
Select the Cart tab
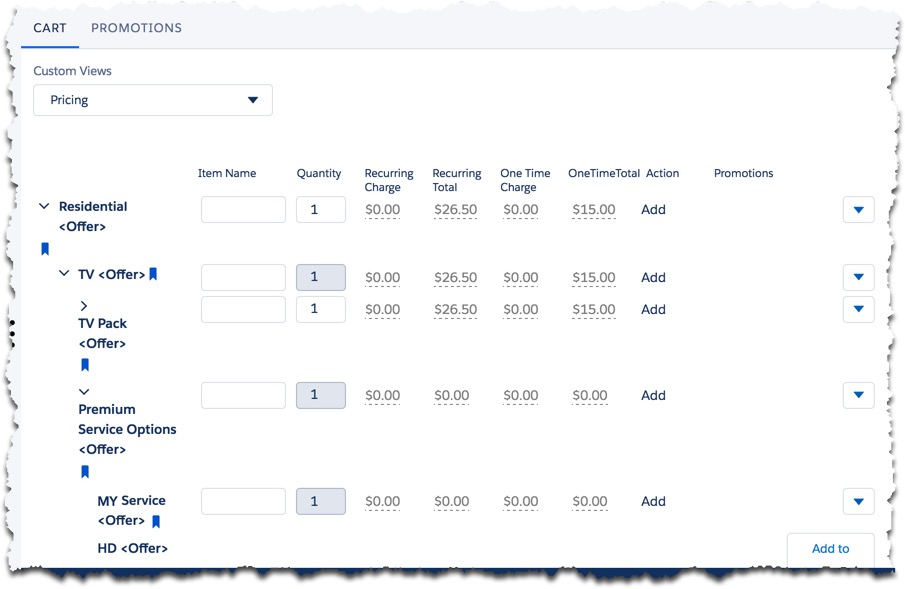50,28
